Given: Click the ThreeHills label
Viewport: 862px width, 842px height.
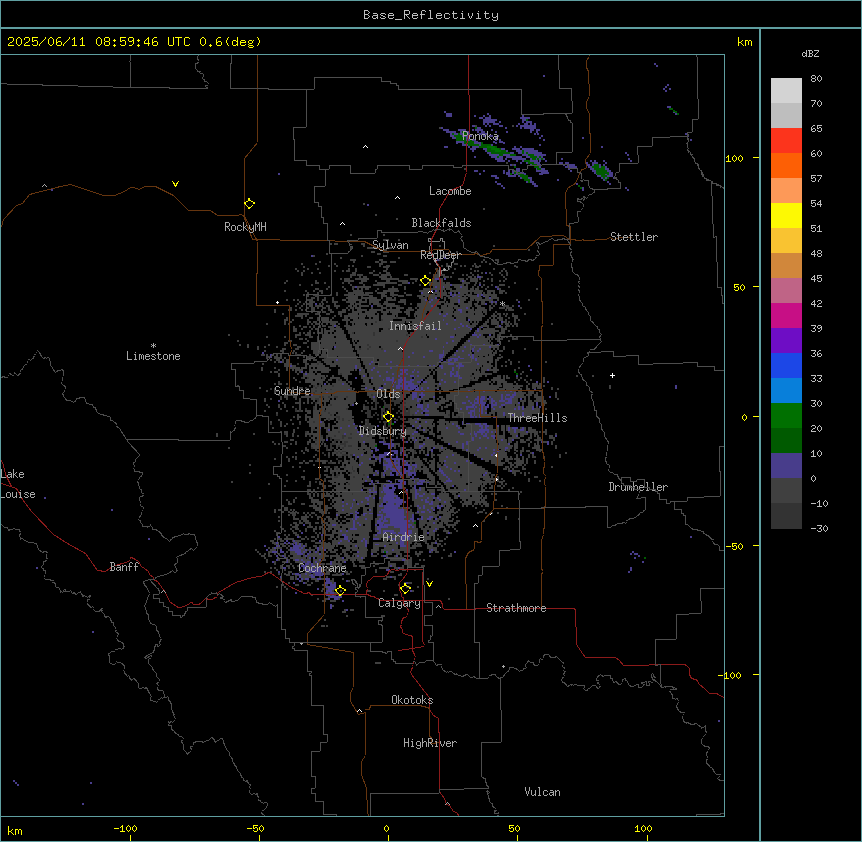Looking at the screenshot, I should (537, 418).
